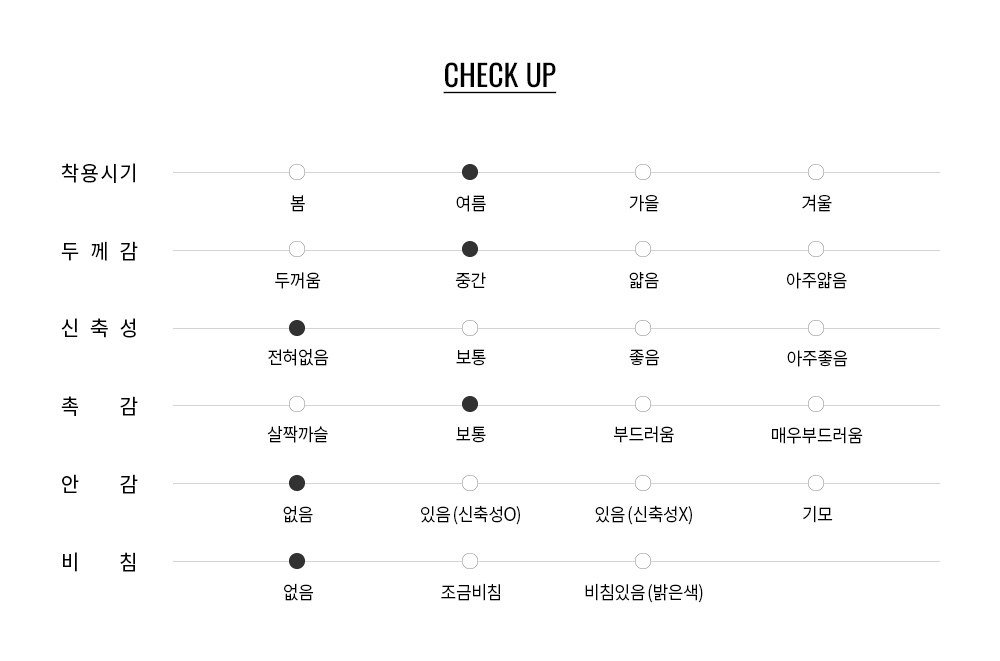Select the 봄 radio circle
Image resolution: width=1000 pixels, height=661 pixels.
(297, 172)
